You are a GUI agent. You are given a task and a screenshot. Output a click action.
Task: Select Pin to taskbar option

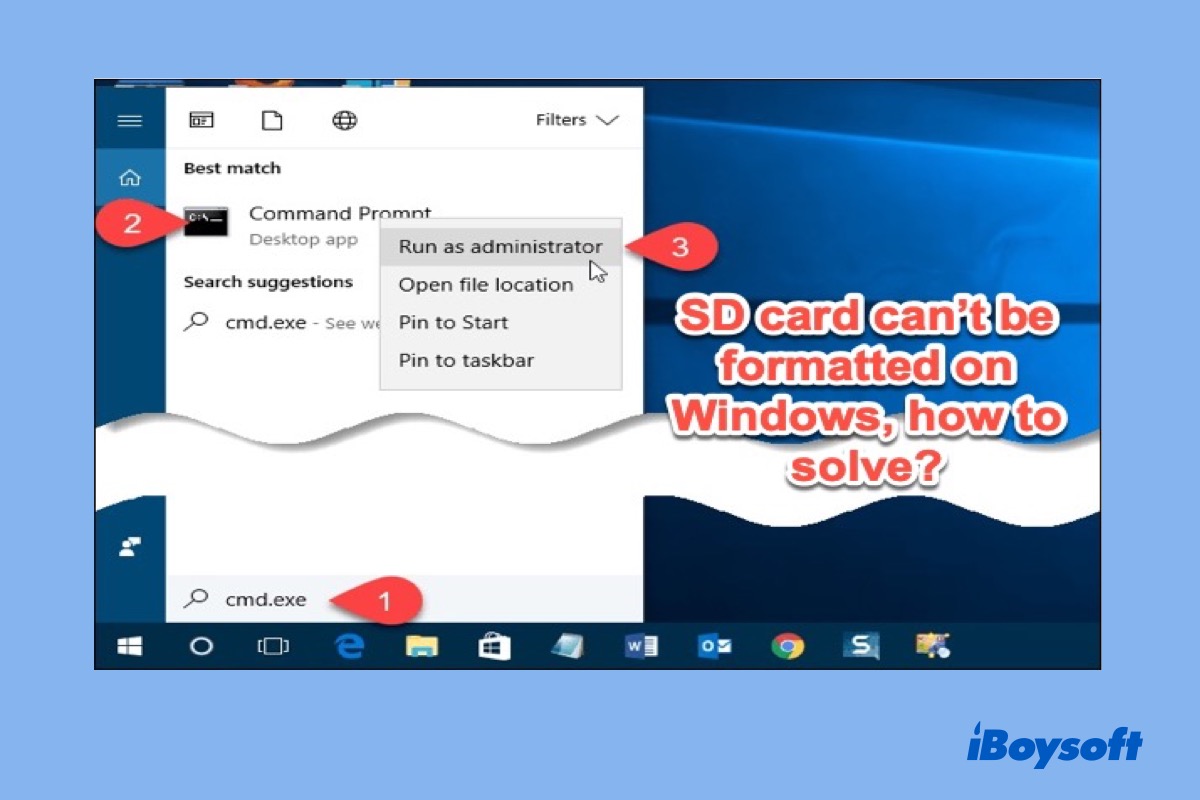(466, 361)
